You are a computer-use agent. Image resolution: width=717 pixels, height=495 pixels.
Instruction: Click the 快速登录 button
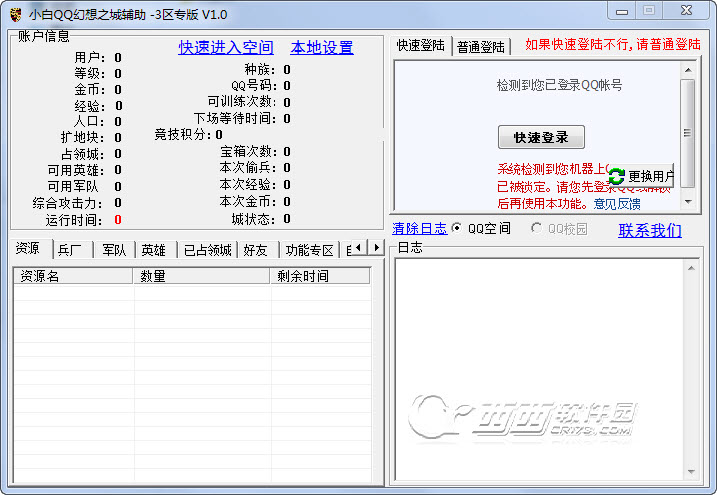541,137
